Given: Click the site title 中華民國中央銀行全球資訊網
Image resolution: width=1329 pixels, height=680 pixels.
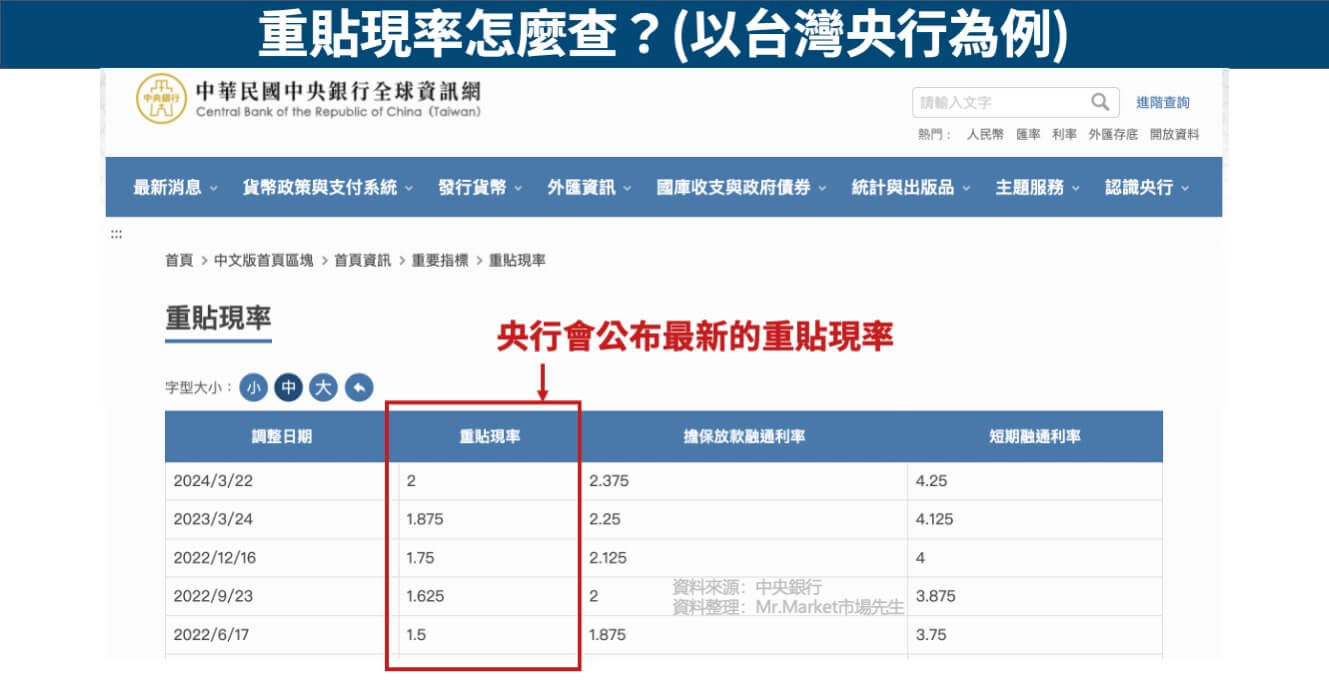Looking at the screenshot, I should pos(338,91).
